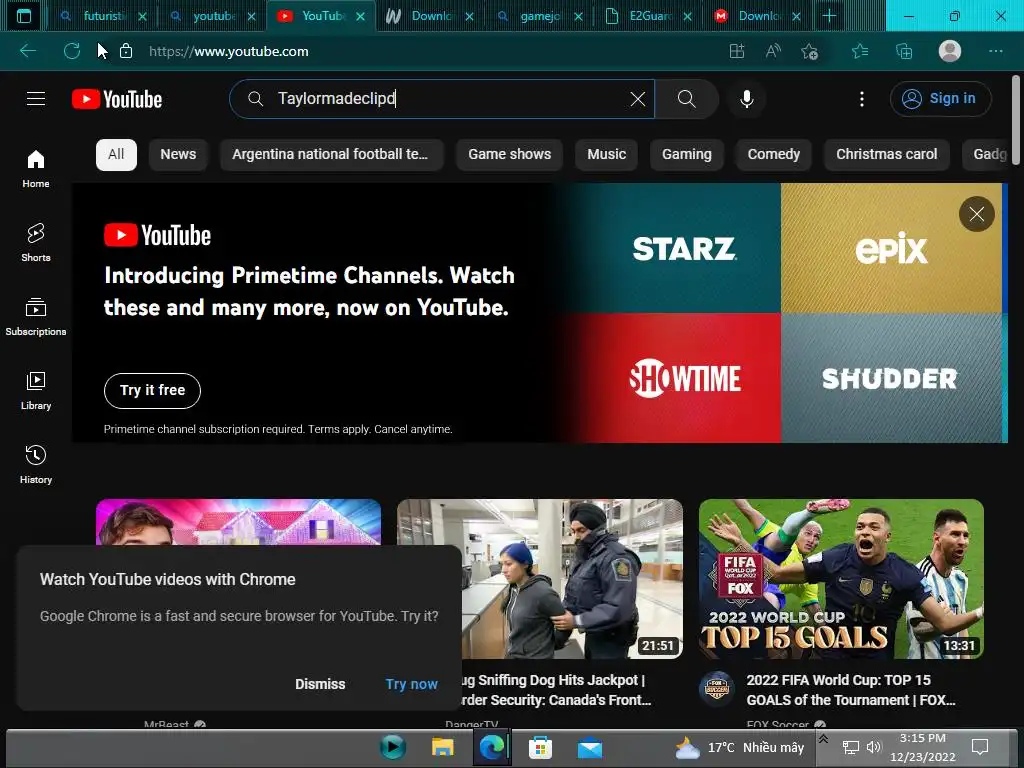The image size is (1024, 768).
Task: Close the Primetime Channels banner
Action: click(x=976, y=214)
